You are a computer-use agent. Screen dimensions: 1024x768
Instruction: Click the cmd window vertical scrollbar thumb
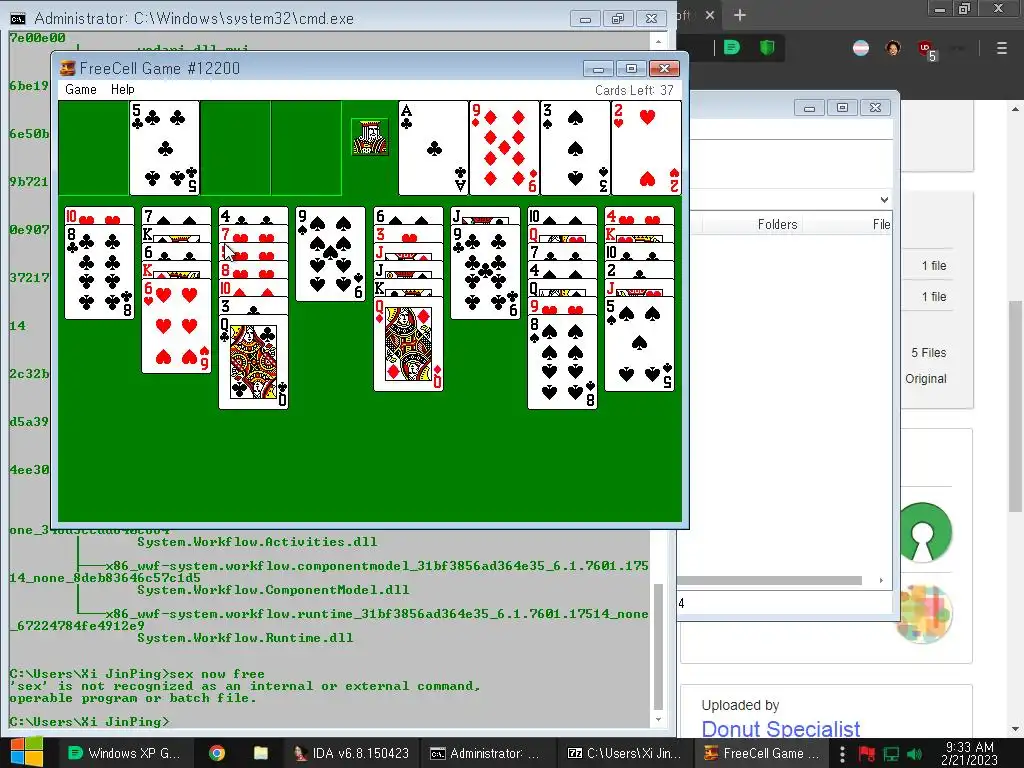(x=658, y=647)
